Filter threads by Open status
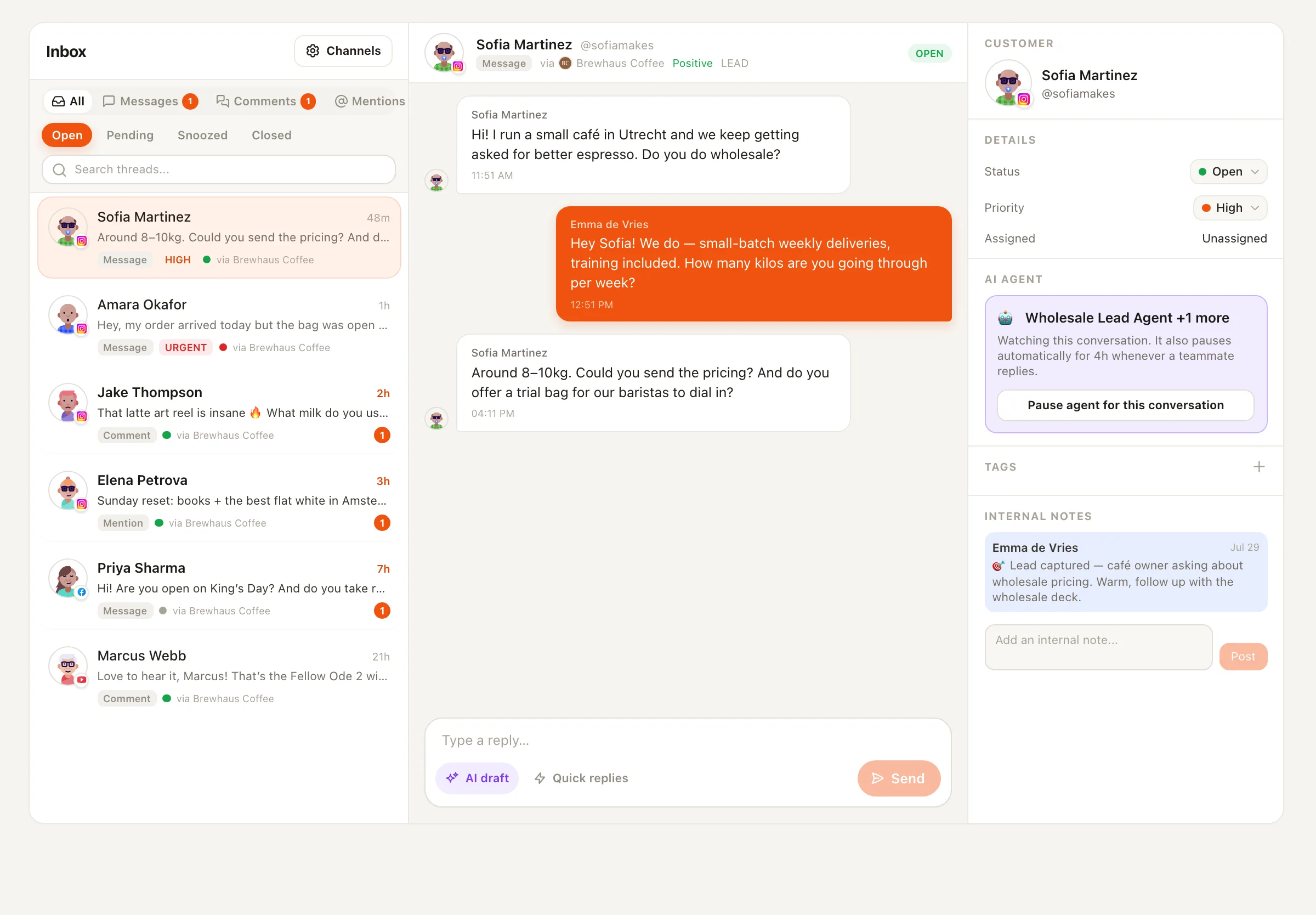Screen dimensions: 1316x915 (x=67, y=135)
